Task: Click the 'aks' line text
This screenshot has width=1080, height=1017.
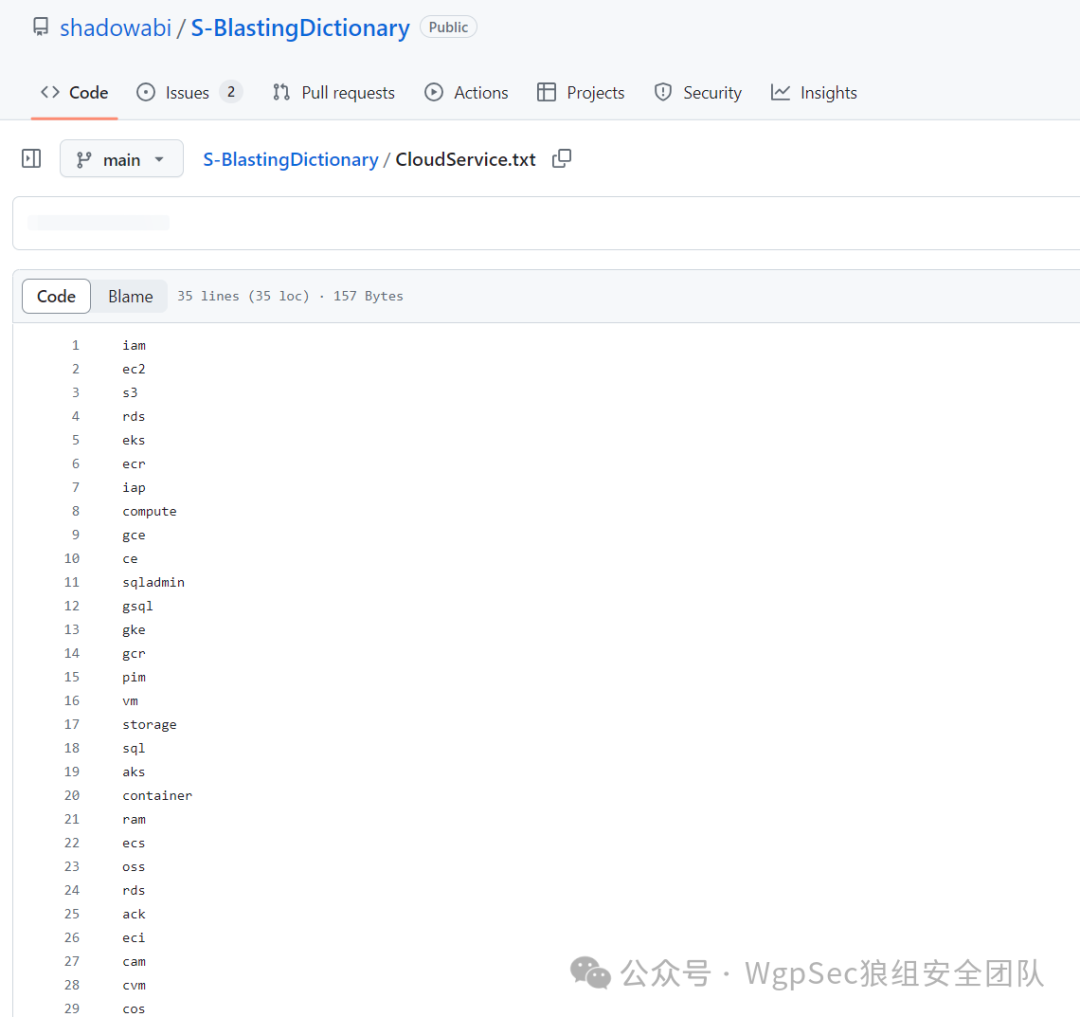Action: [x=134, y=772]
